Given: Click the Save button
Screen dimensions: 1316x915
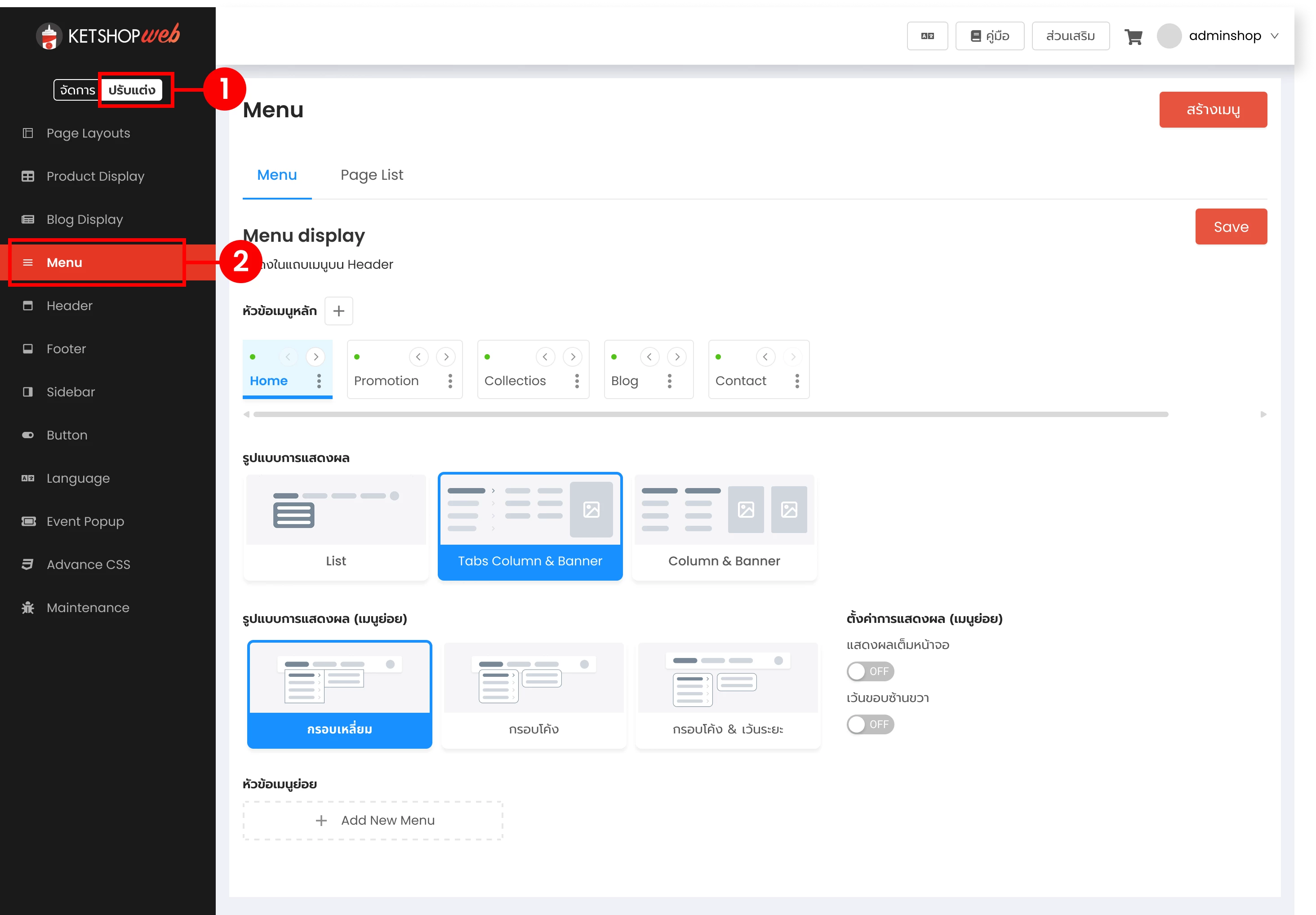Looking at the screenshot, I should point(1231,227).
